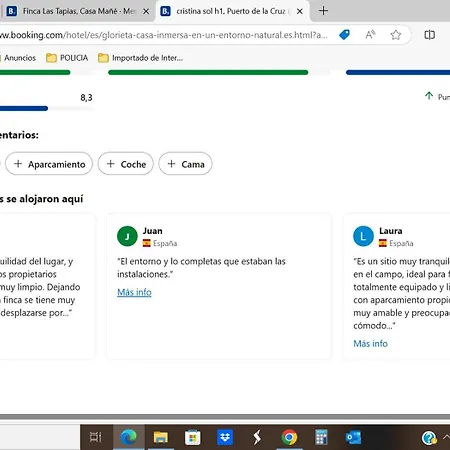
Task: Open File Explorer from the taskbar
Action: [x=160, y=437]
